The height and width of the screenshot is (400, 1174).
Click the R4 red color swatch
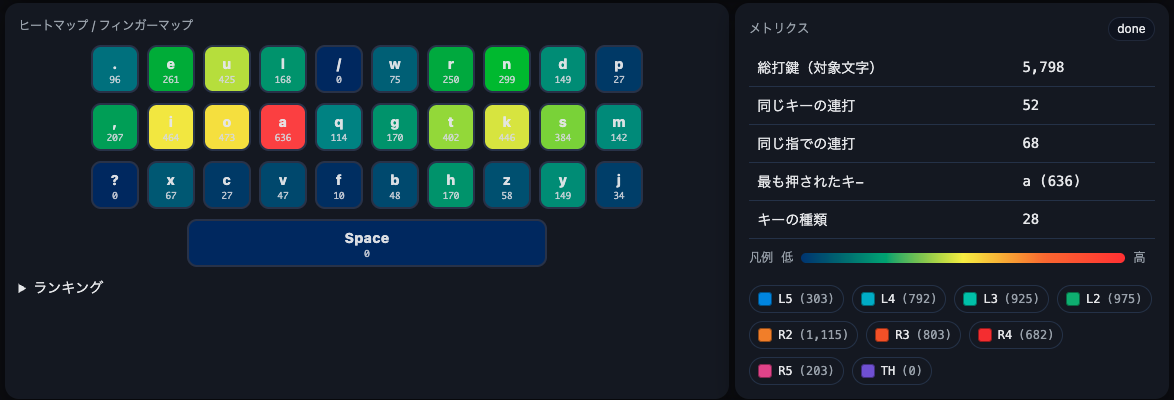[985, 335]
